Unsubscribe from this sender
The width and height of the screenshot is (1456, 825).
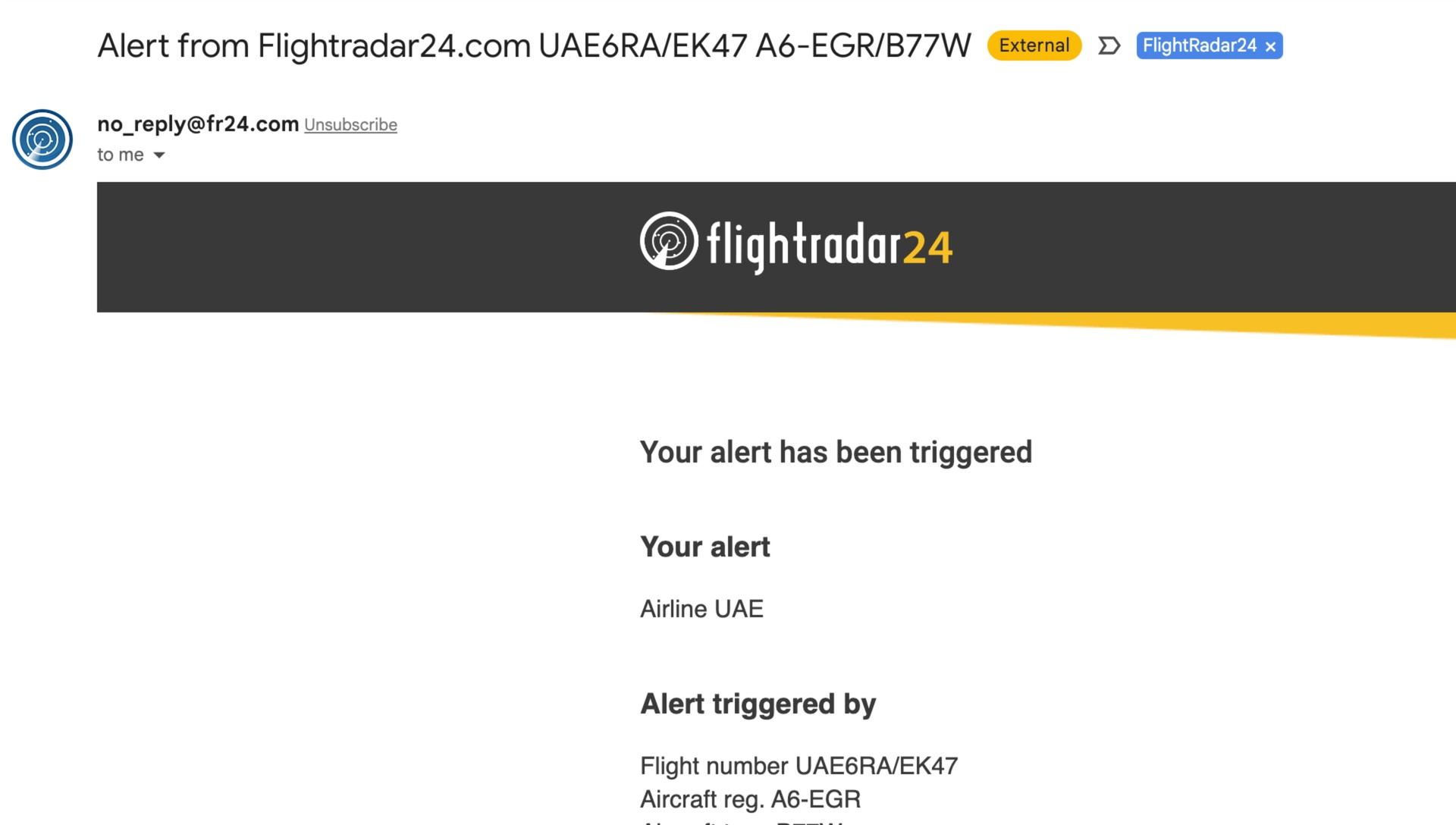point(350,125)
